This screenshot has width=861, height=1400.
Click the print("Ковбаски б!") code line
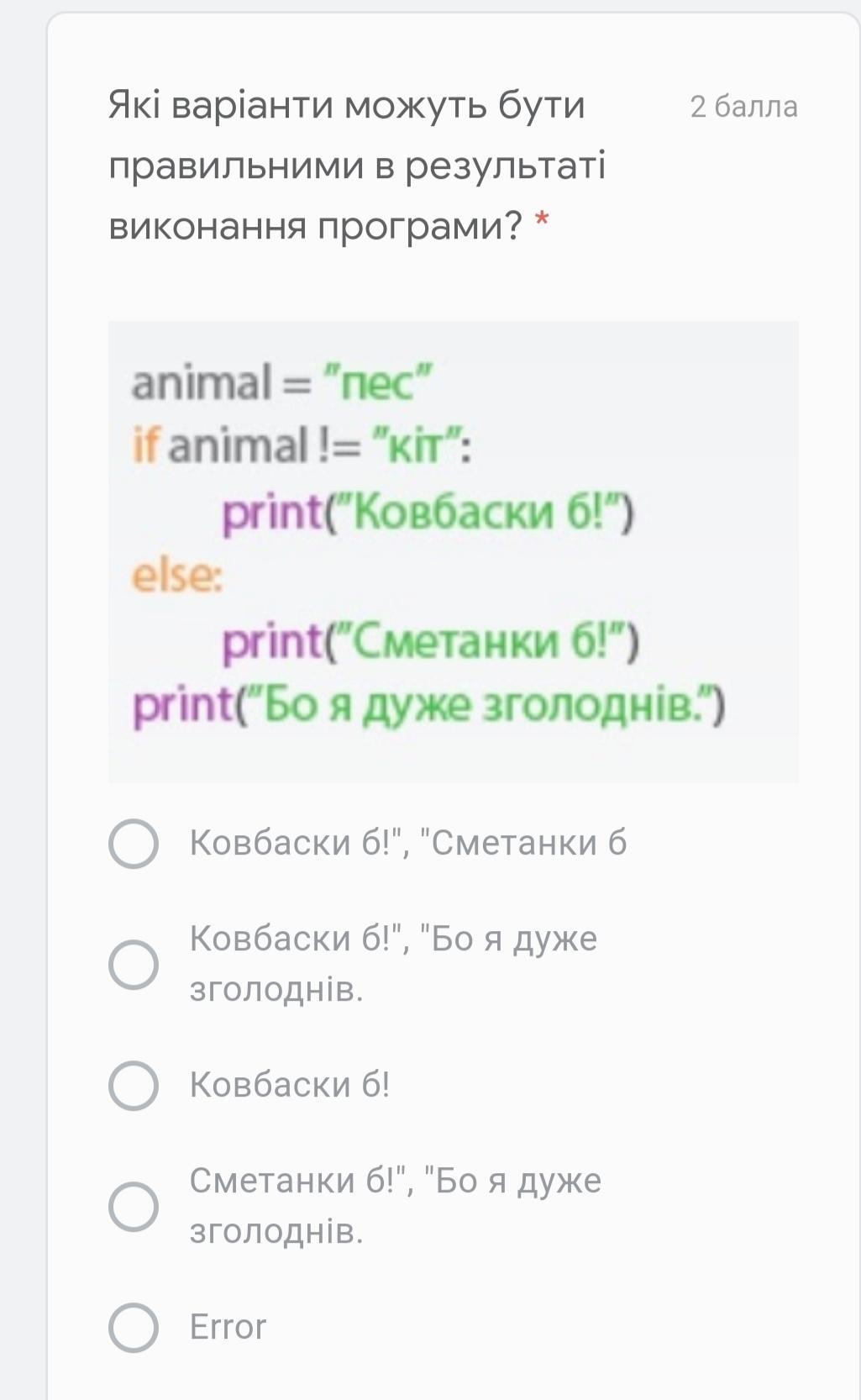coord(428,513)
